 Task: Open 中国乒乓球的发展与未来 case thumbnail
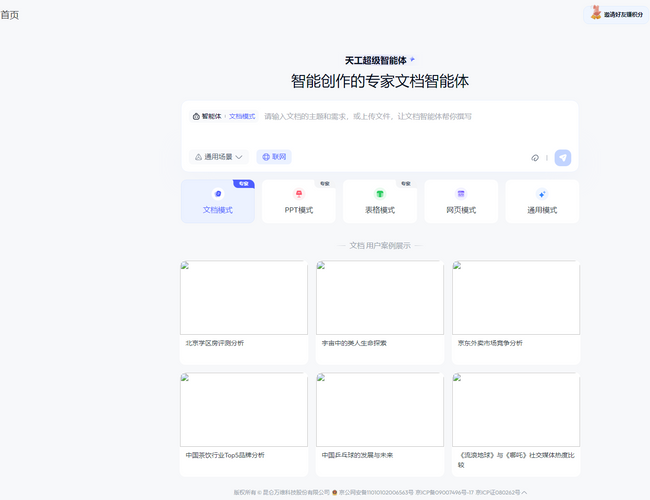pos(380,409)
